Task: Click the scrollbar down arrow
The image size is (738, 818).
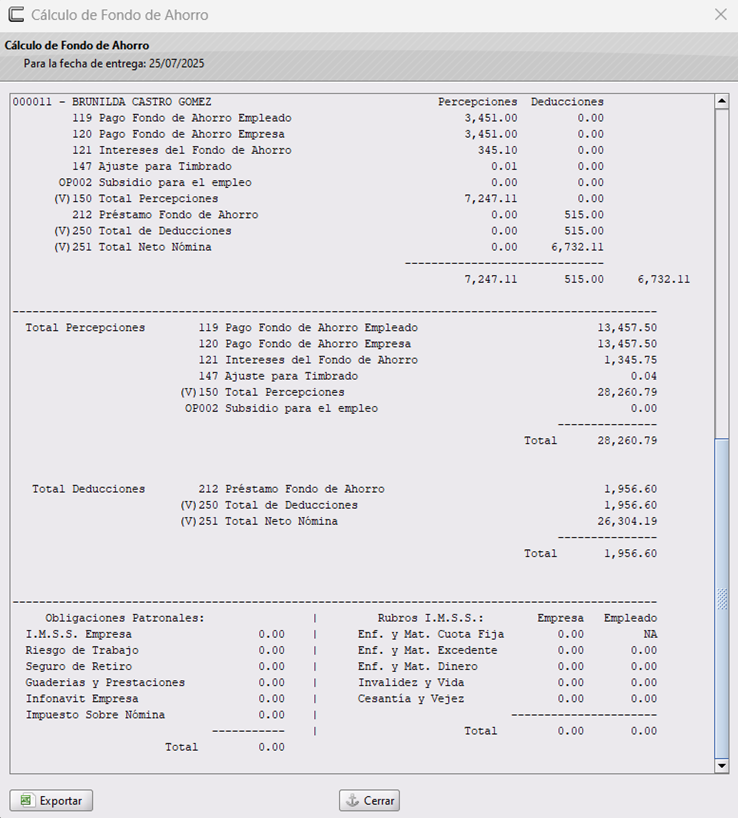Action: pyautogui.click(x=722, y=766)
